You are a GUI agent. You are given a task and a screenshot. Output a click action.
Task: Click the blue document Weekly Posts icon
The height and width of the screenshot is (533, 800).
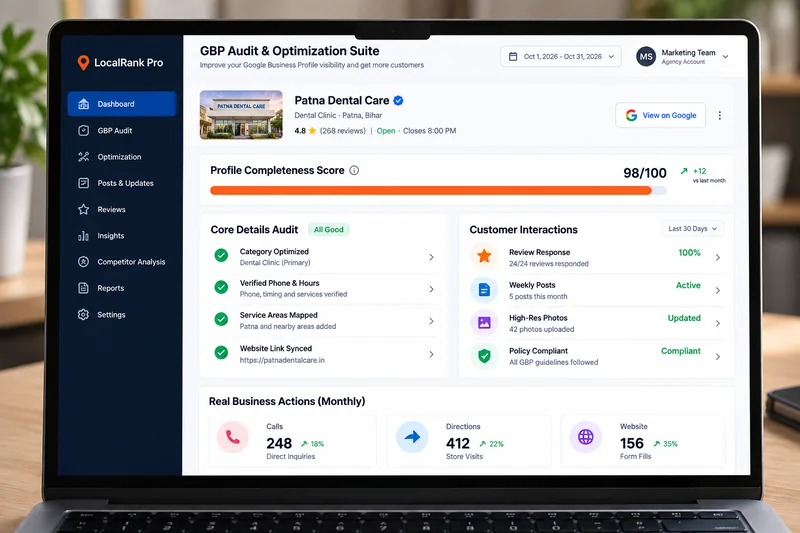point(484,290)
